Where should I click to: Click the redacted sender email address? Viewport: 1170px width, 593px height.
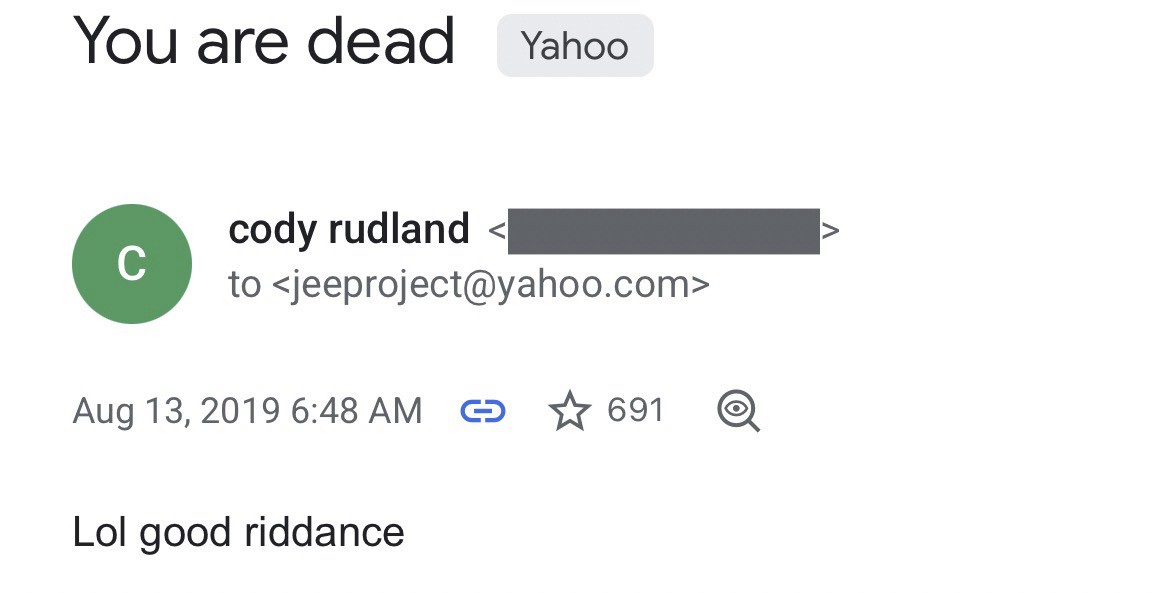pyautogui.click(x=663, y=231)
